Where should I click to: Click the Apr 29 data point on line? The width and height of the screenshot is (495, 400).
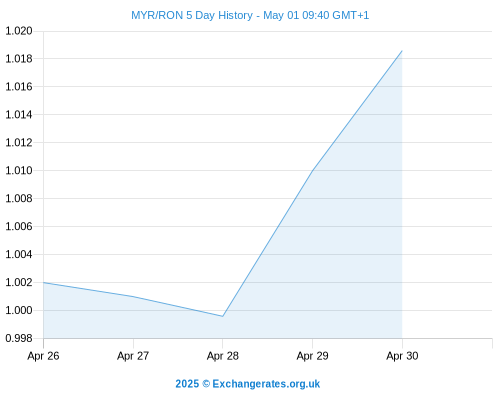pyautogui.click(x=312, y=170)
